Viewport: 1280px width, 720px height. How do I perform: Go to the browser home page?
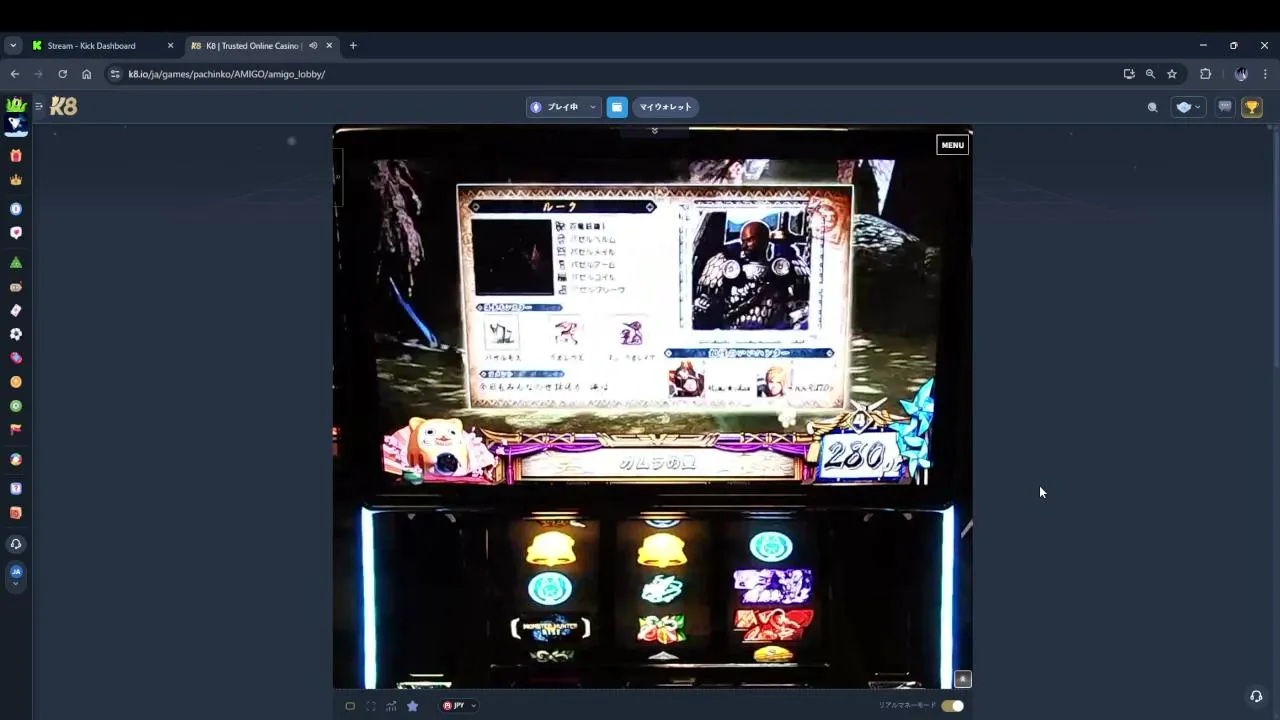(x=86, y=74)
